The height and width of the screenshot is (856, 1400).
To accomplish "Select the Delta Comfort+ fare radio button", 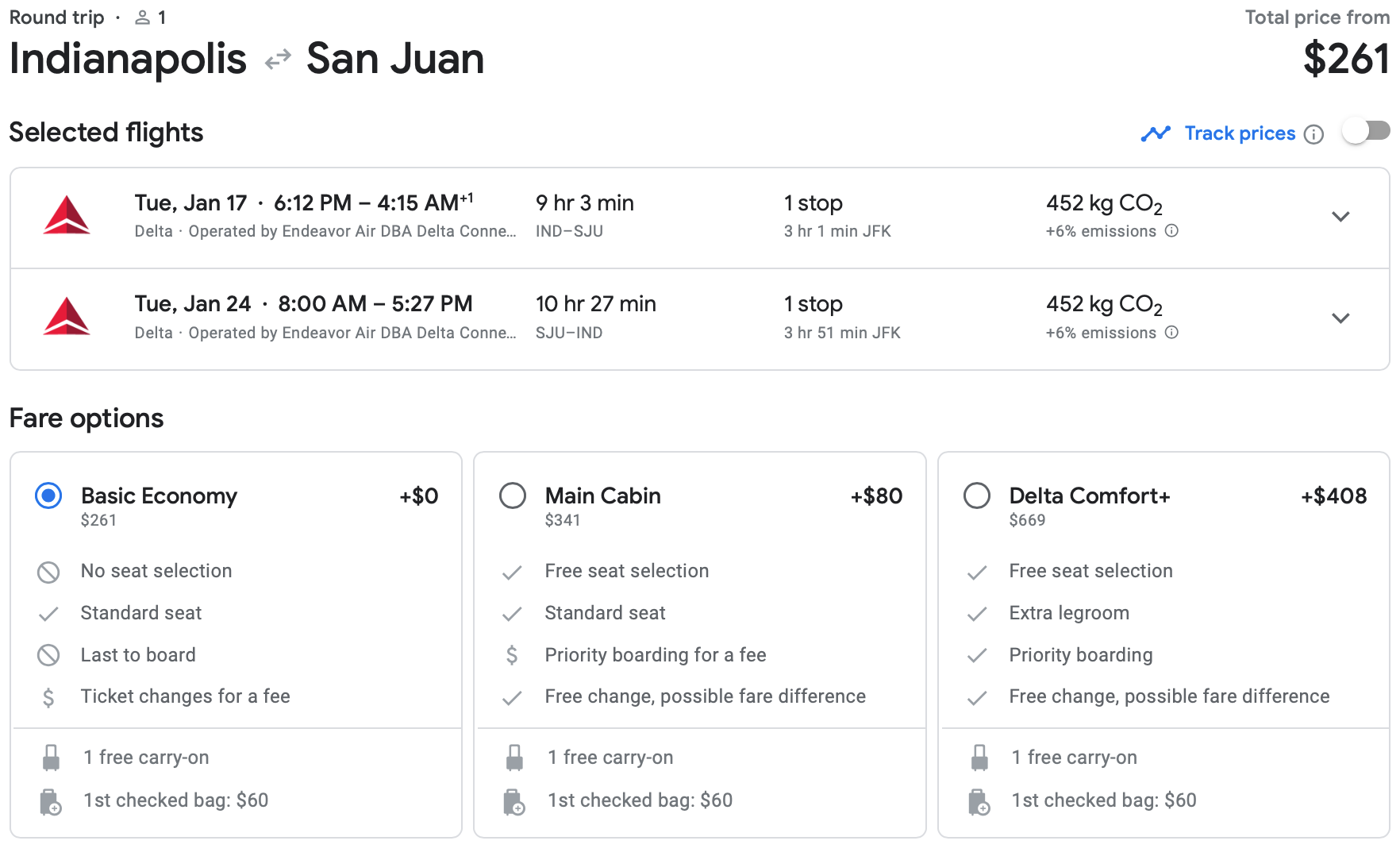I will 977,496.
